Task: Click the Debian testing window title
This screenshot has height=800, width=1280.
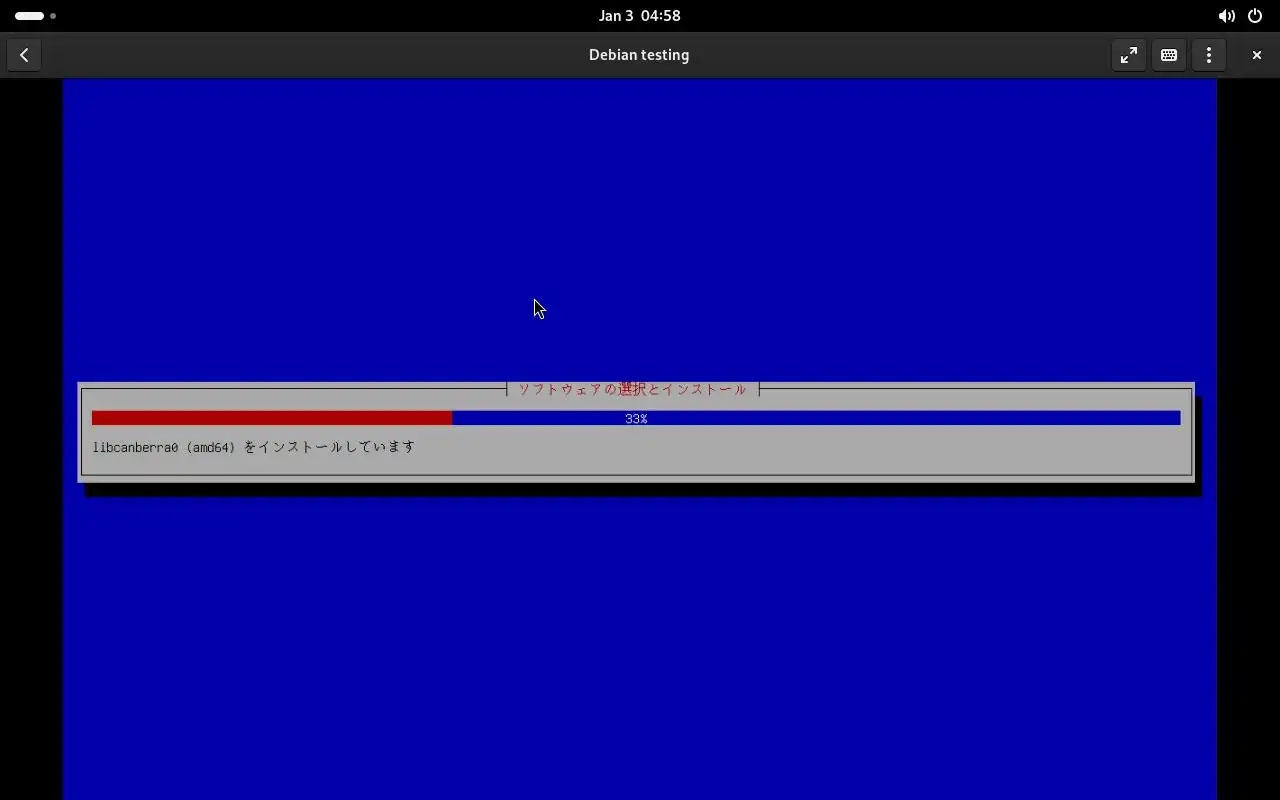Action: pyautogui.click(x=639, y=55)
